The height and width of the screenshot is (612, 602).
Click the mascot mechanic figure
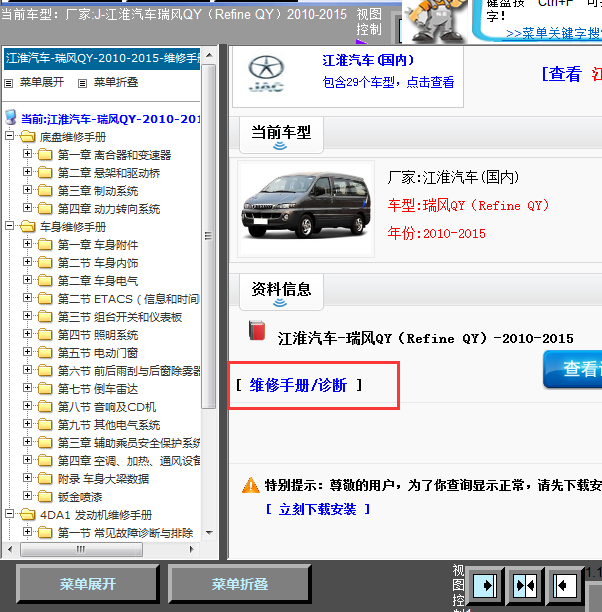(434, 20)
